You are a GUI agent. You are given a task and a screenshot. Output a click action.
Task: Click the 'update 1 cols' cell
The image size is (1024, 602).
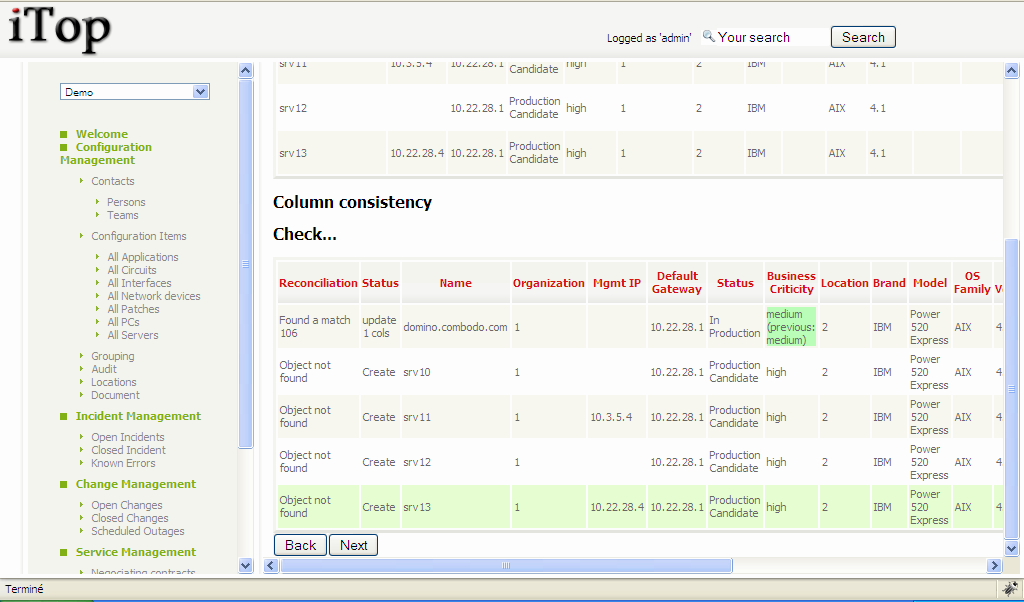click(x=380, y=327)
